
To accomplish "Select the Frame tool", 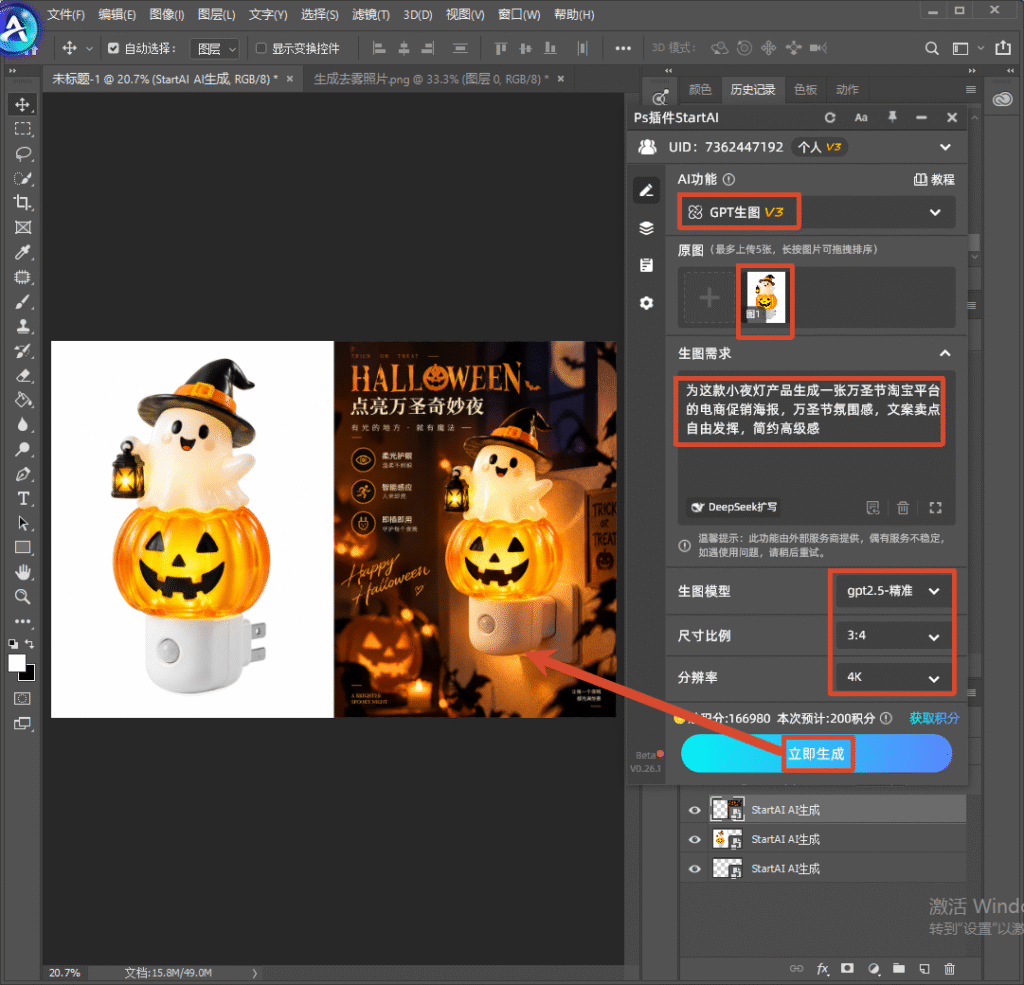I will tap(23, 227).
